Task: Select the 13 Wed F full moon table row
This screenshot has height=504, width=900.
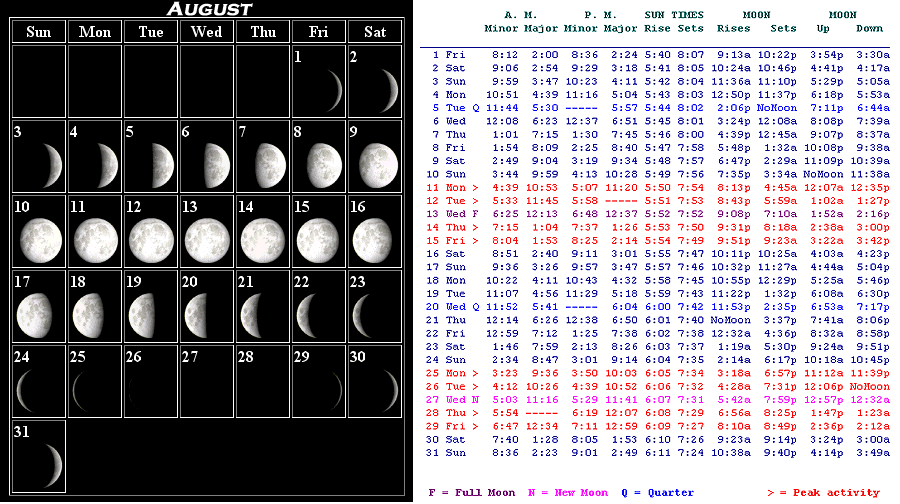Action: pos(657,213)
